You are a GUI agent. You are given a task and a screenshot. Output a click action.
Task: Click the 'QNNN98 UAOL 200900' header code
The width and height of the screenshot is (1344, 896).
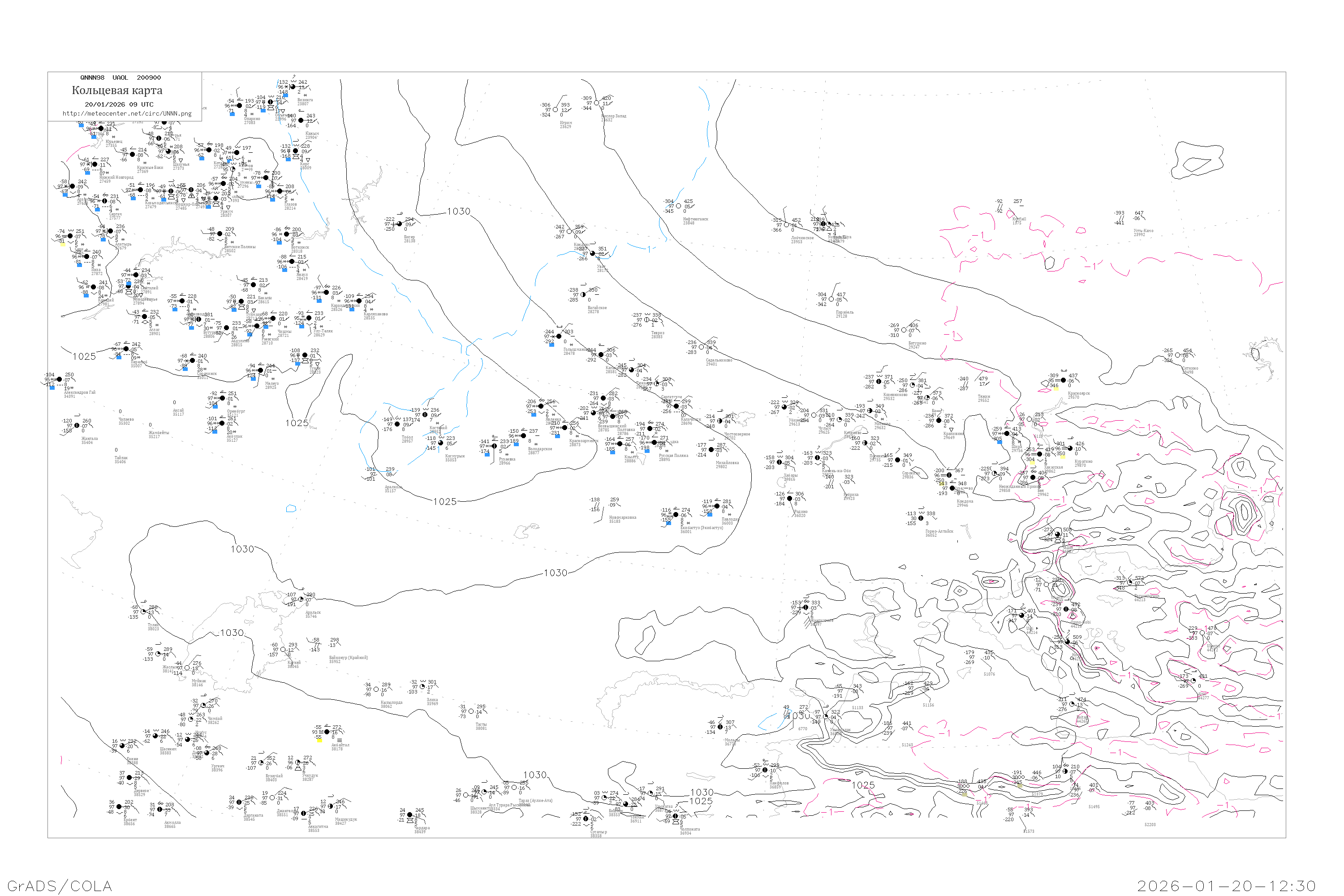[x=121, y=78]
